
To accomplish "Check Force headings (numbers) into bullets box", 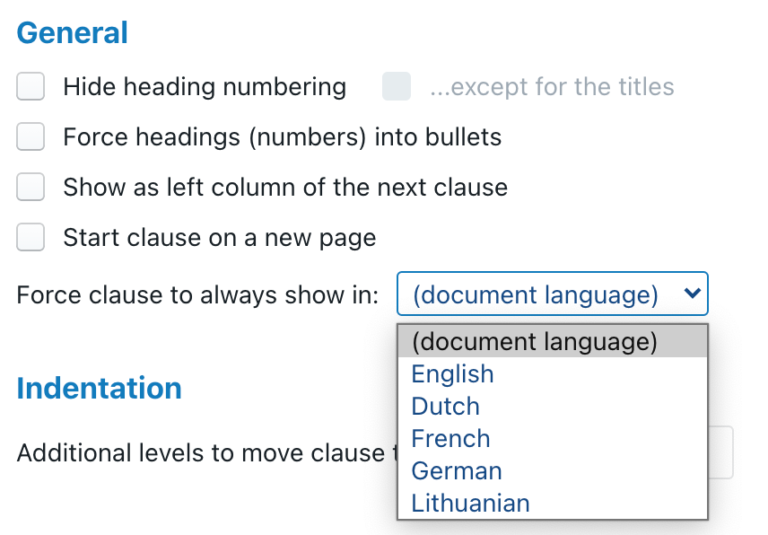I will (x=31, y=137).
